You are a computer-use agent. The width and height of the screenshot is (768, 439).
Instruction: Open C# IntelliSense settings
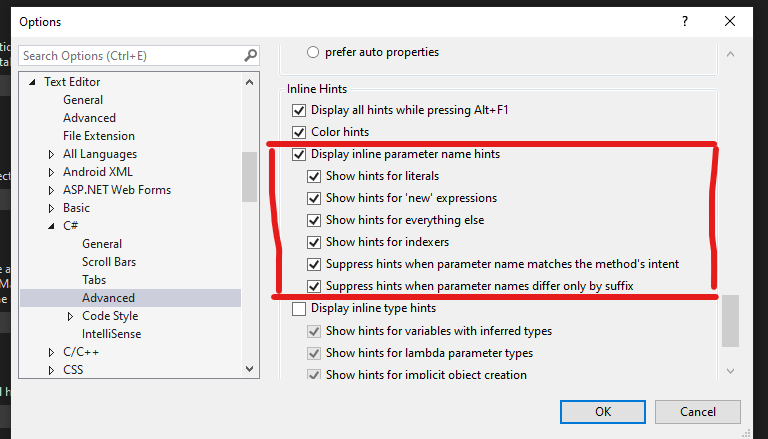112,334
